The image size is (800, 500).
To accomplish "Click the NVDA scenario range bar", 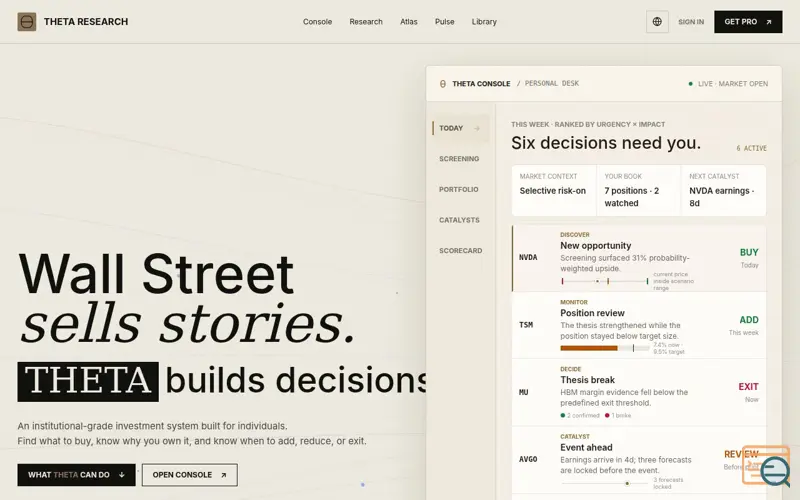I will click(x=605, y=281).
